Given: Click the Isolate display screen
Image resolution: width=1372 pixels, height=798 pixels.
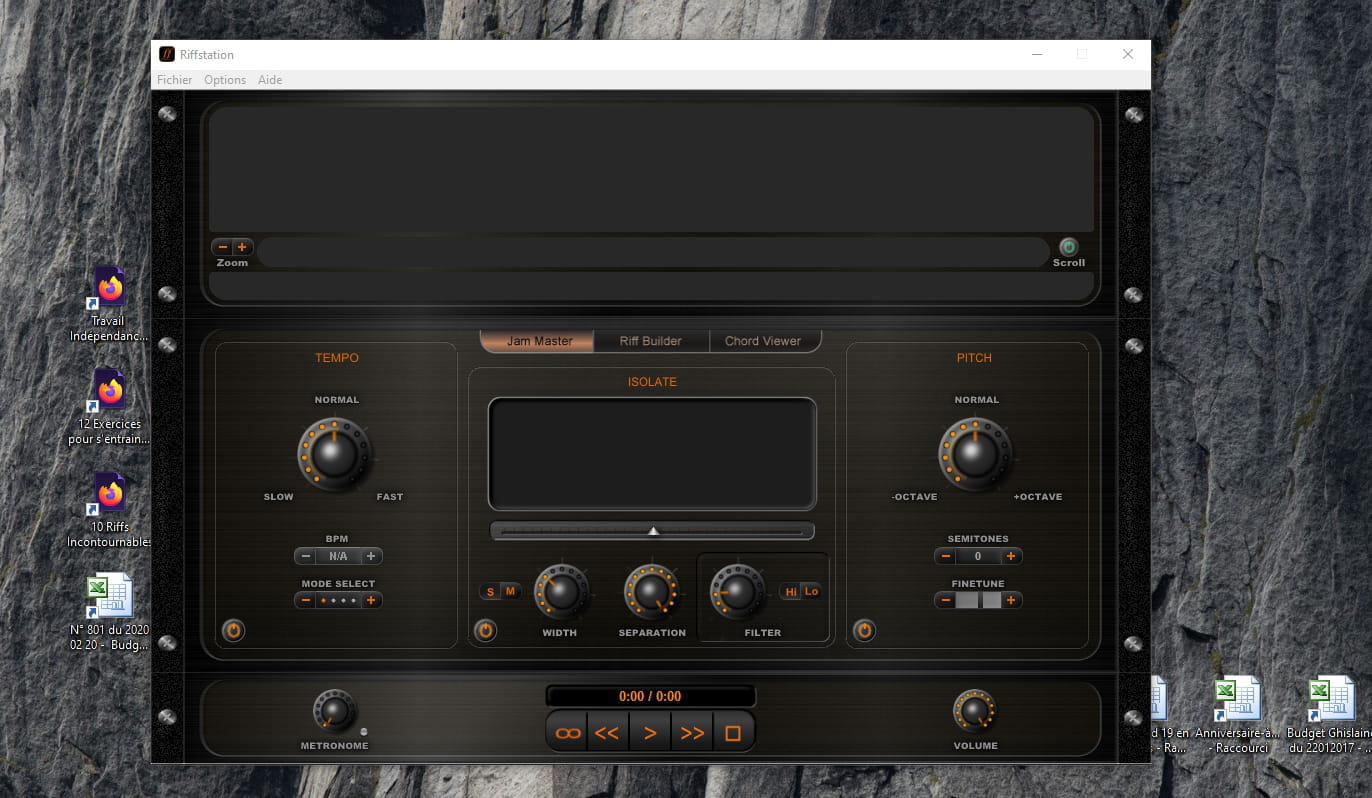Looking at the screenshot, I should pyautogui.click(x=652, y=454).
